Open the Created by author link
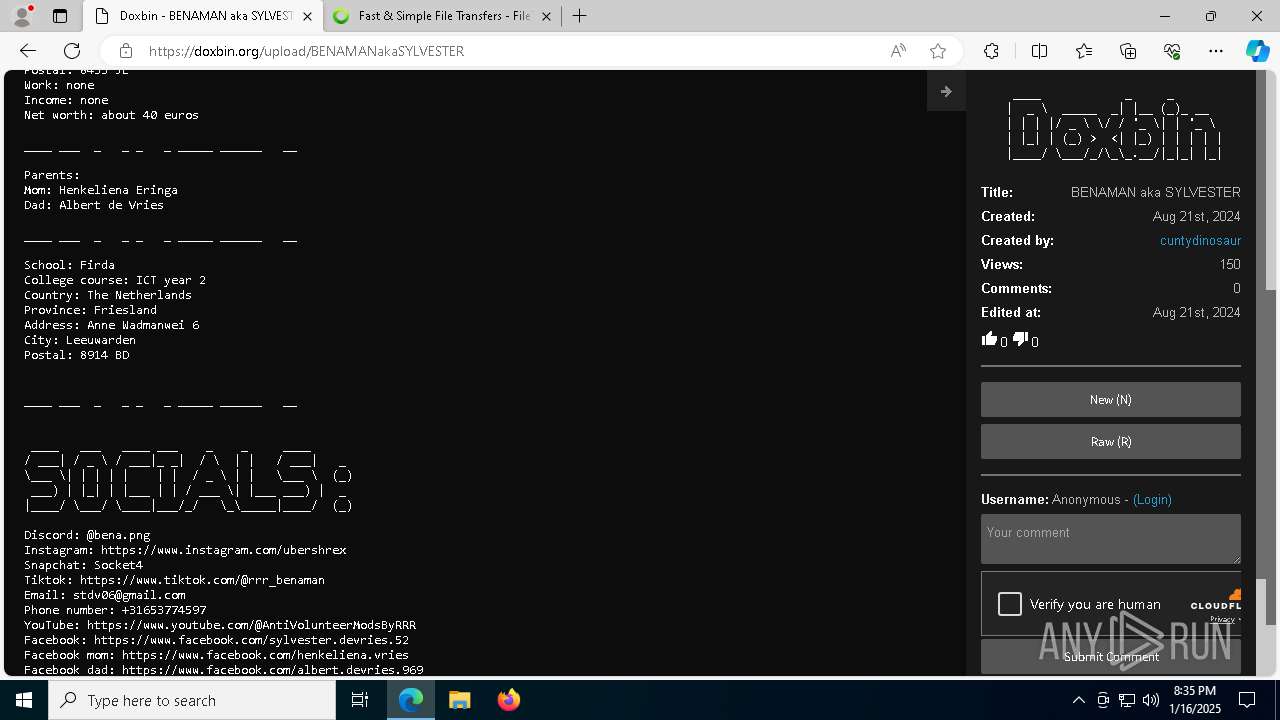 point(1200,241)
